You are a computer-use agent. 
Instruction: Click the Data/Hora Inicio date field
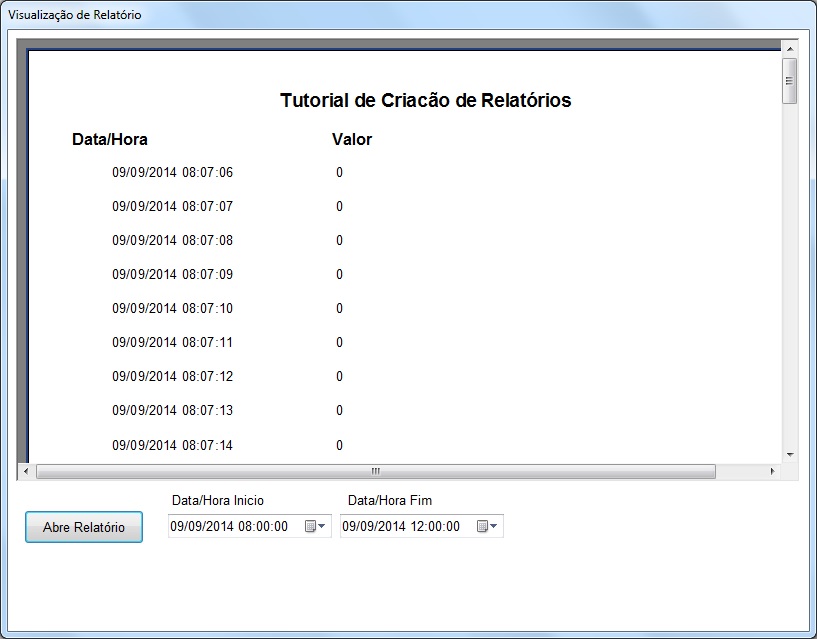[x=250, y=526]
